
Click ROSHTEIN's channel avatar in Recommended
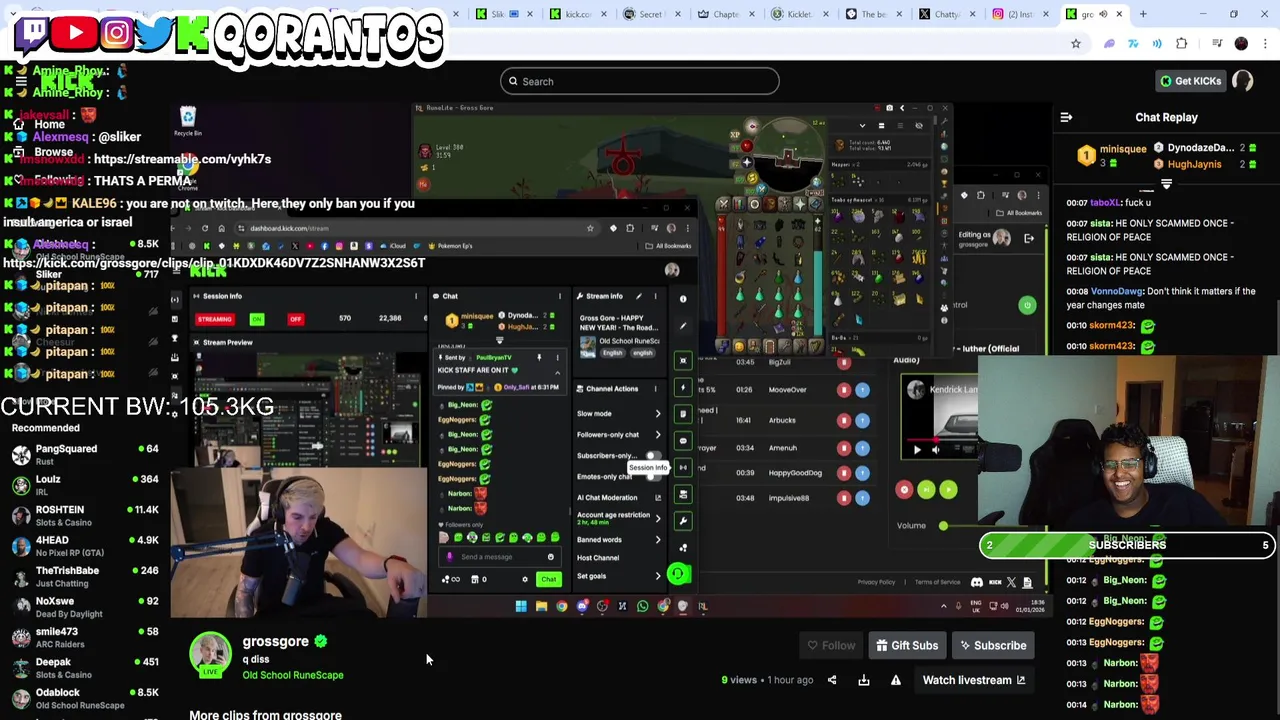(21, 516)
